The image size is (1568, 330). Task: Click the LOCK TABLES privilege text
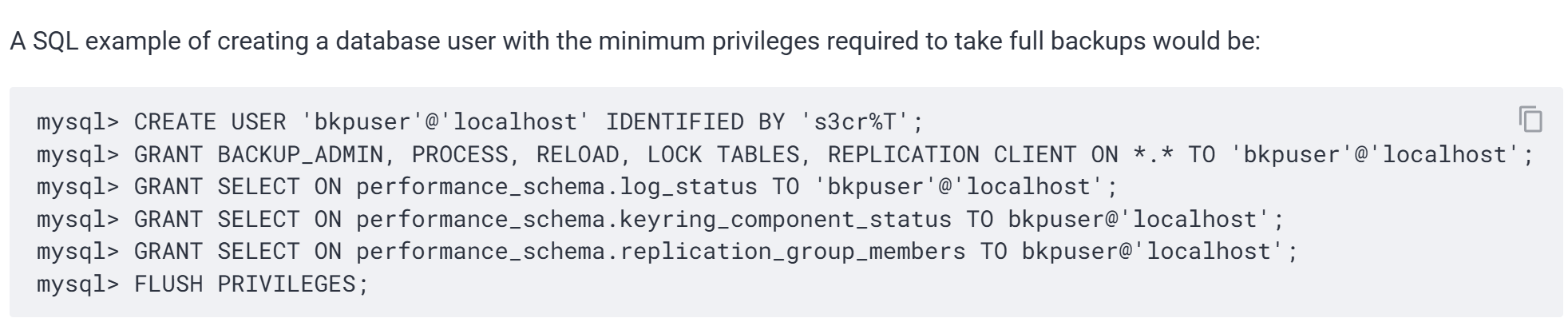(723, 155)
